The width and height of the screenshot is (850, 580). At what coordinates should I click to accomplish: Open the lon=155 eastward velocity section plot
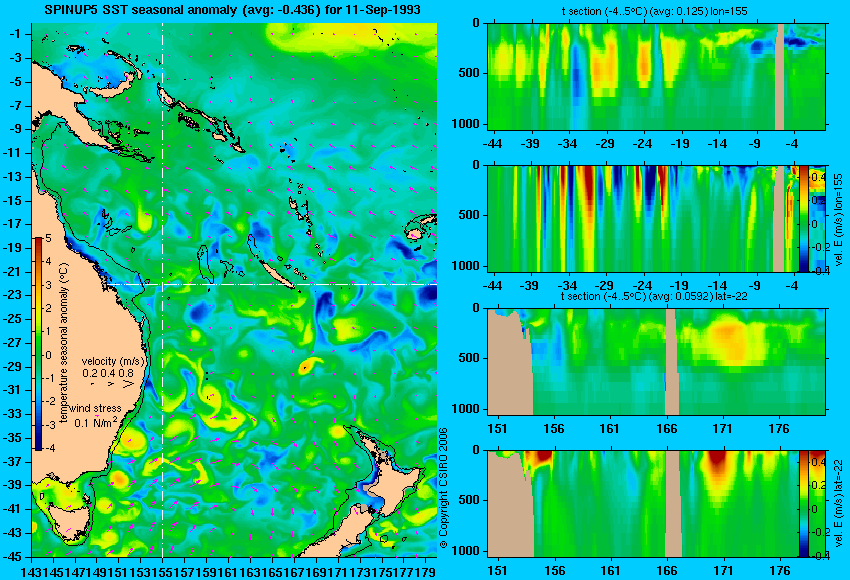pyautogui.click(x=643, y=219)
